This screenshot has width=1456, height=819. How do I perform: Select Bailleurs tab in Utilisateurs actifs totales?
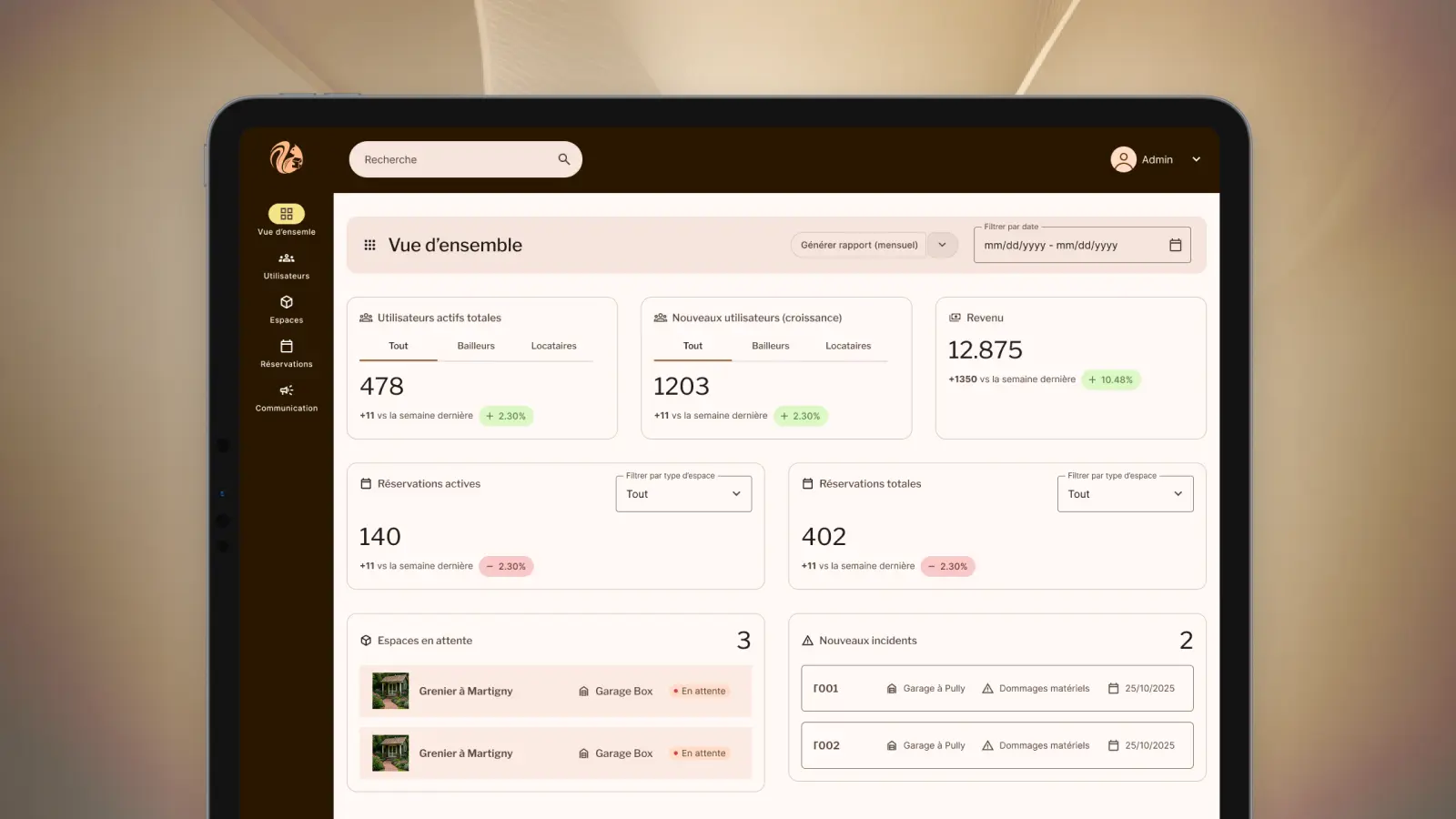[476, 346]
